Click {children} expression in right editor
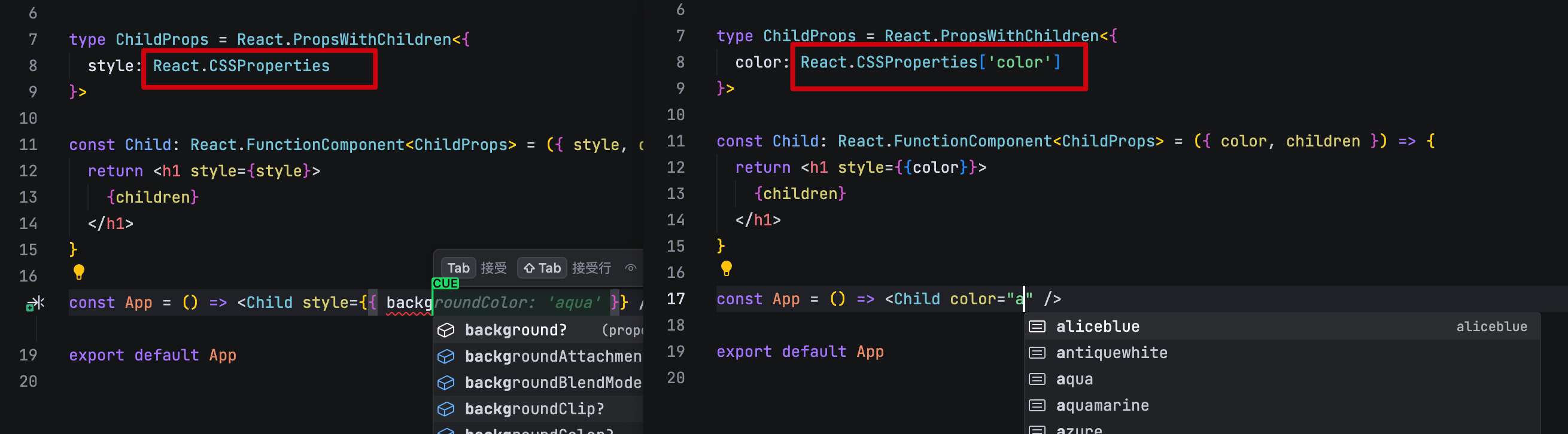 (x=800, y=193)
